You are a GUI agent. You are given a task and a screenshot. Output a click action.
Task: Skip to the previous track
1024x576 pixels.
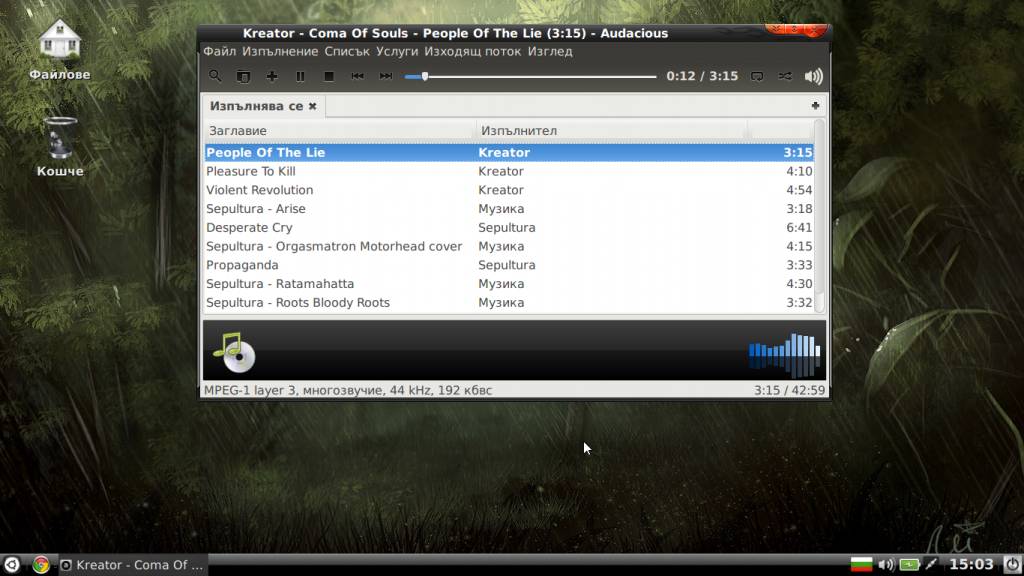click(357, 76)
